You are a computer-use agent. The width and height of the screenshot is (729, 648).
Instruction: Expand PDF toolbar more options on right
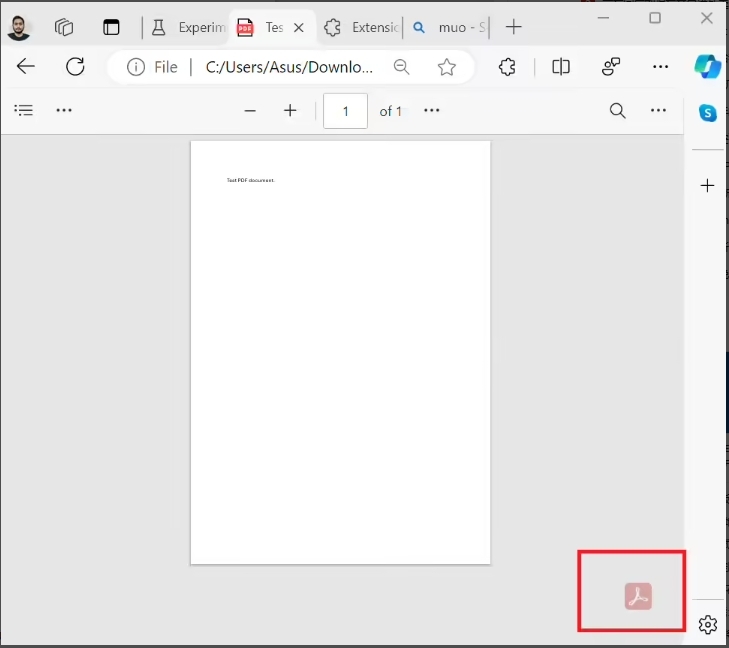(658, 111)
